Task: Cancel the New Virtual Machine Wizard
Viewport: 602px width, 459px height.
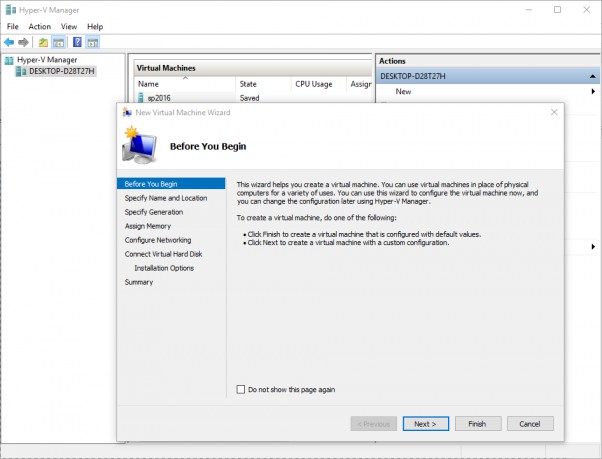Action: [530, 424]
